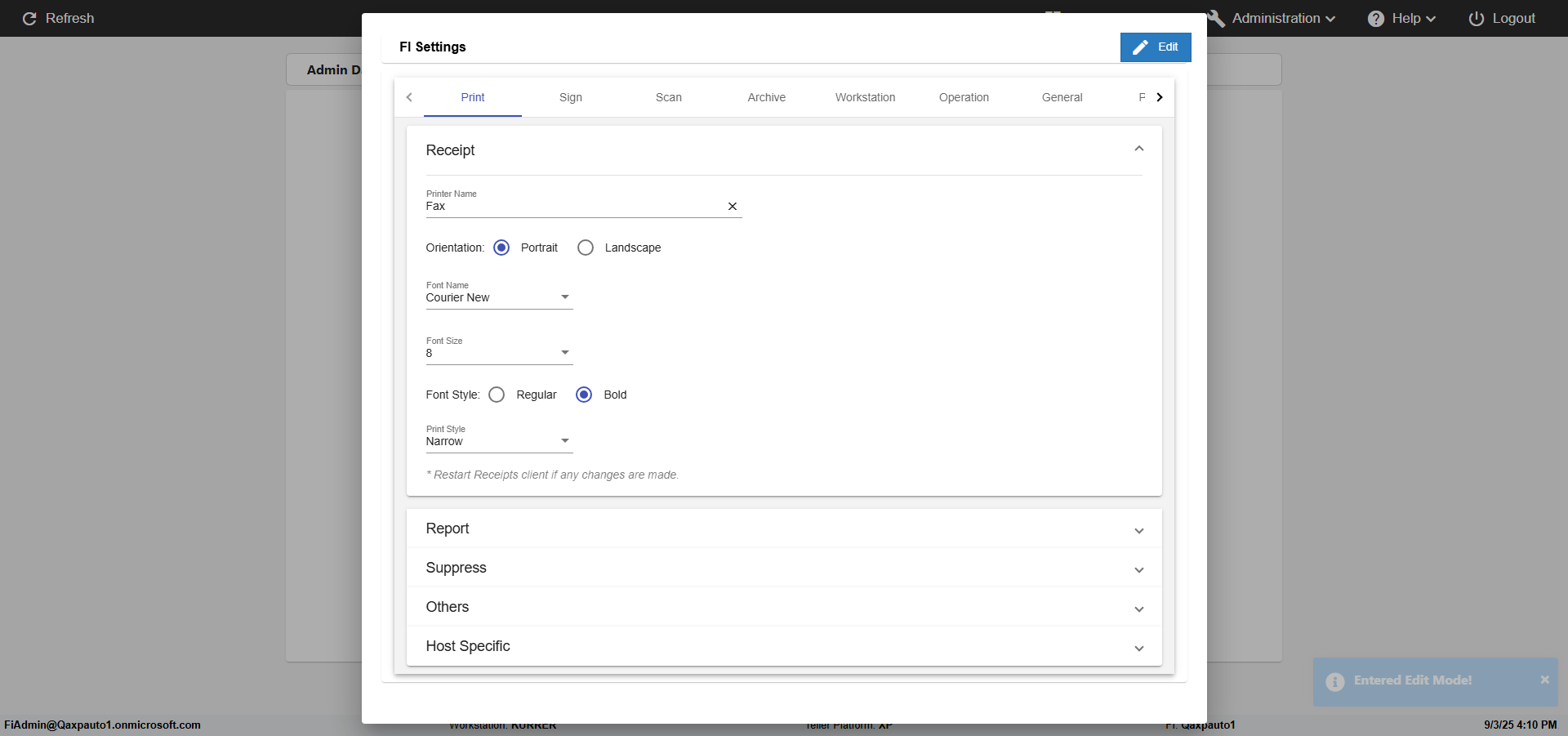Switch to the General tab
This screenshot has height=736, width=1568.
coord(1062,97)
